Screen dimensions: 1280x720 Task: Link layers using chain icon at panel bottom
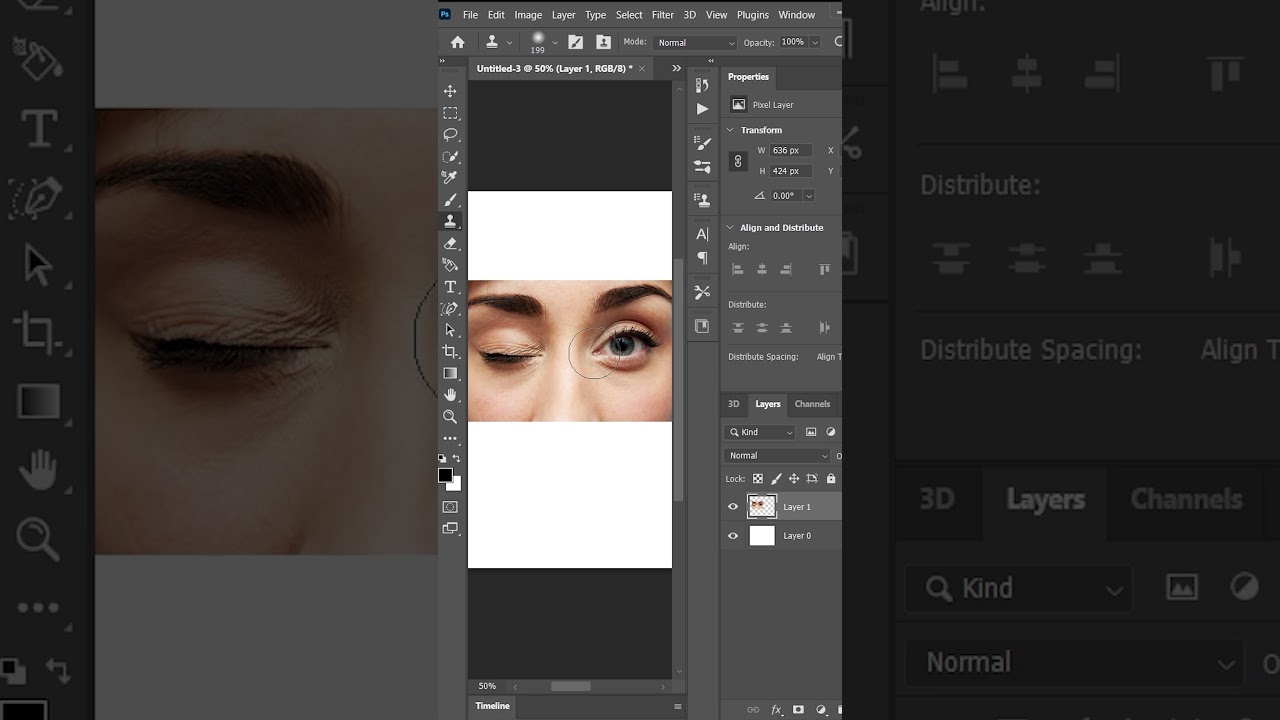point(753,710)
